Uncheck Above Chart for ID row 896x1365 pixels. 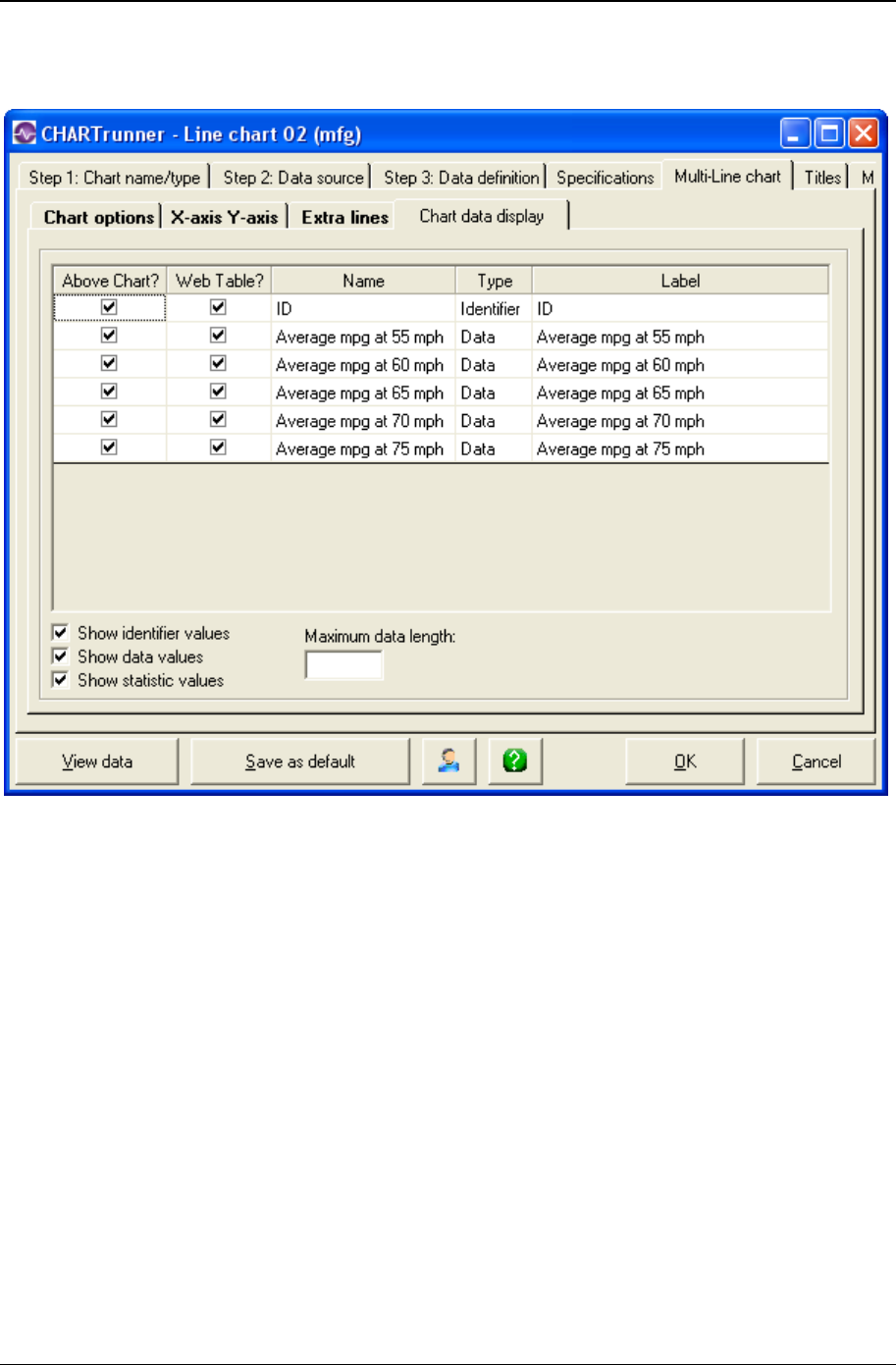(109, 307)
